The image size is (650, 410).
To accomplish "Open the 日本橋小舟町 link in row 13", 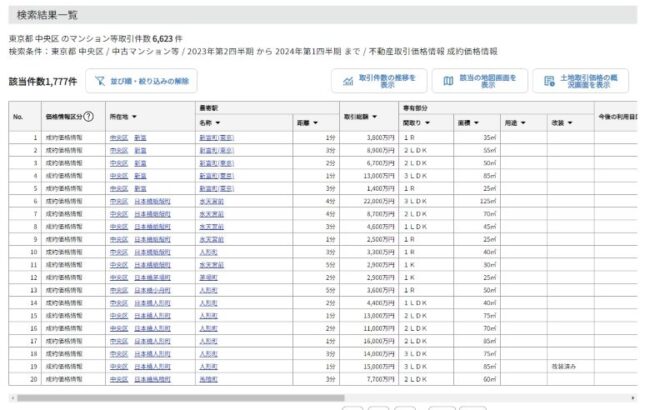I will [x=152, y=291].
